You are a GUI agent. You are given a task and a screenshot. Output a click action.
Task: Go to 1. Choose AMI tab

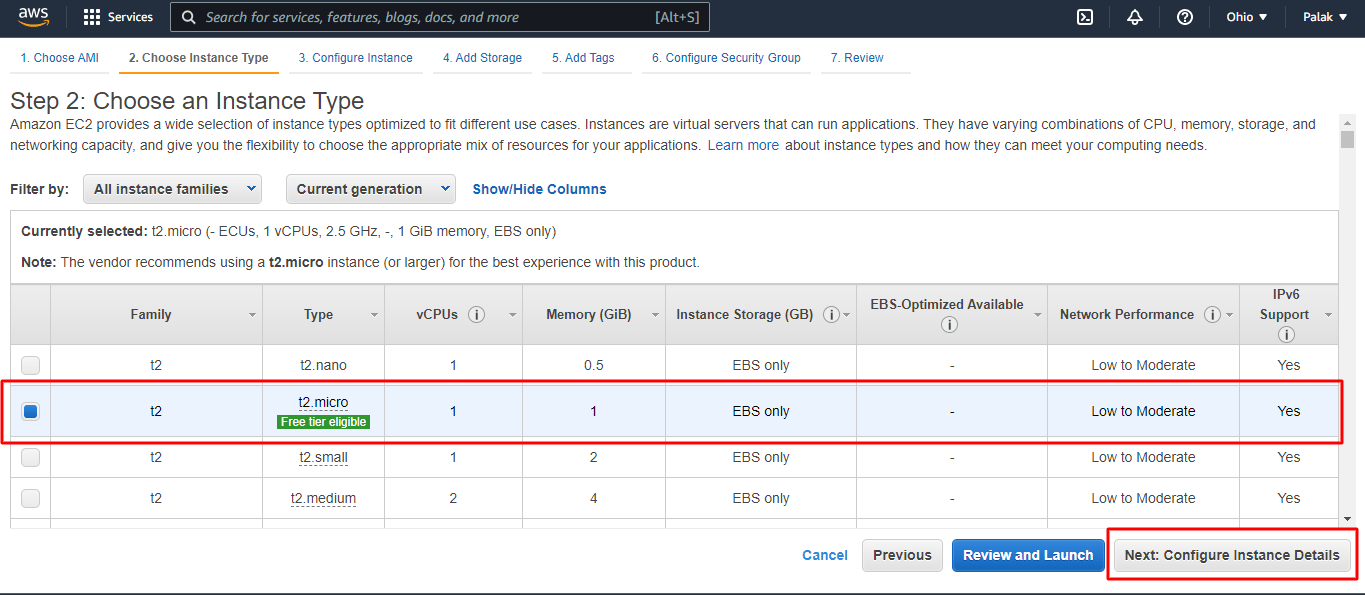pos(60,58)
